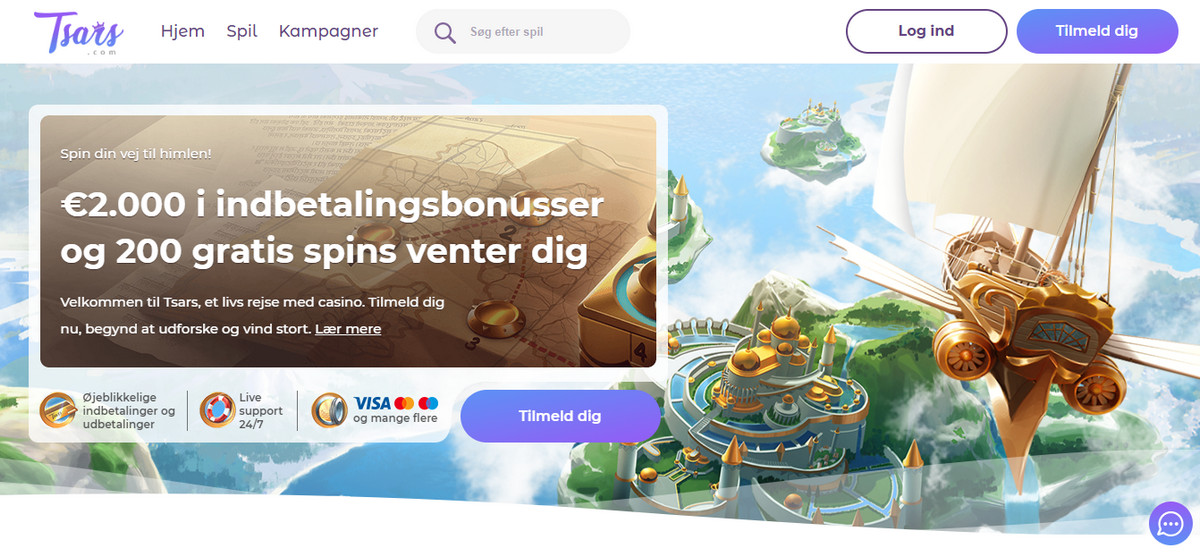
Task: Open the Spil menu item
Action: [242, 31]
